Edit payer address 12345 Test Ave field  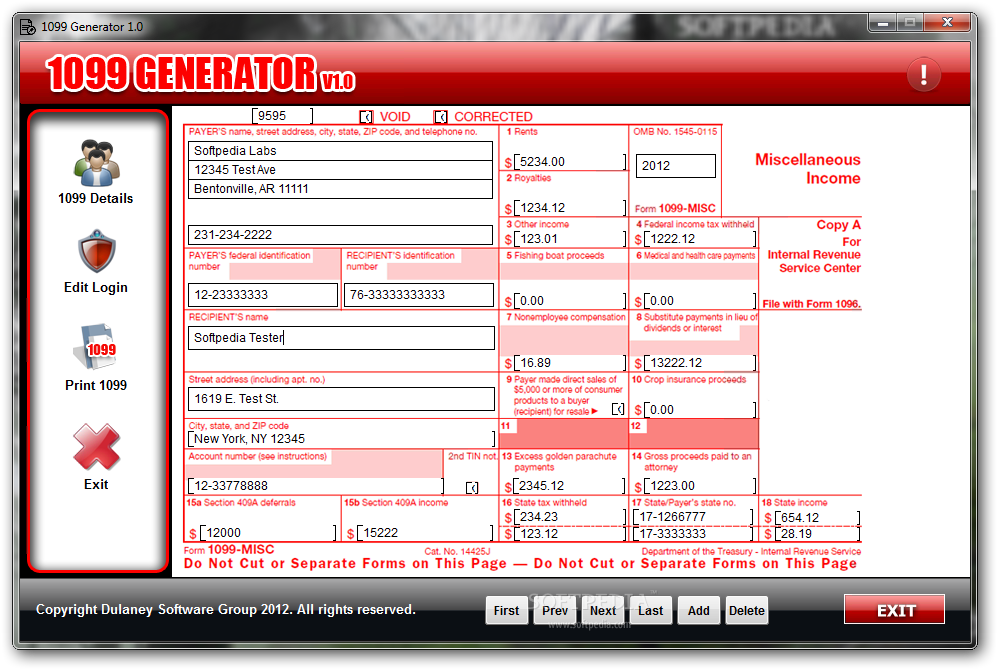(x=341, y=170)
